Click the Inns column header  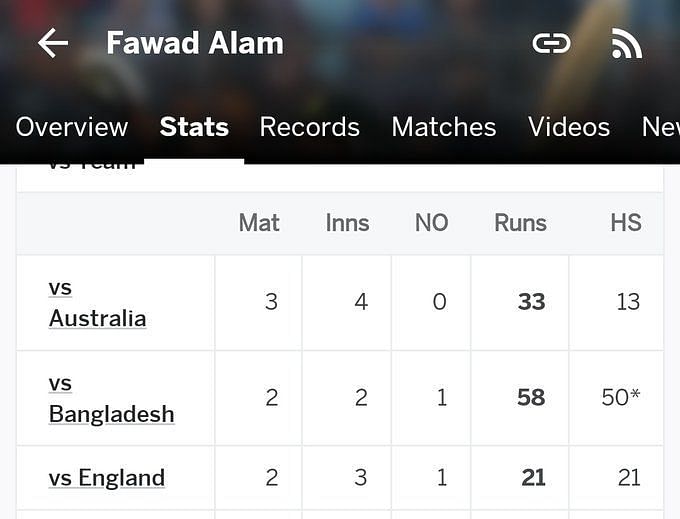pyautogui.click(x=347, y=223)
